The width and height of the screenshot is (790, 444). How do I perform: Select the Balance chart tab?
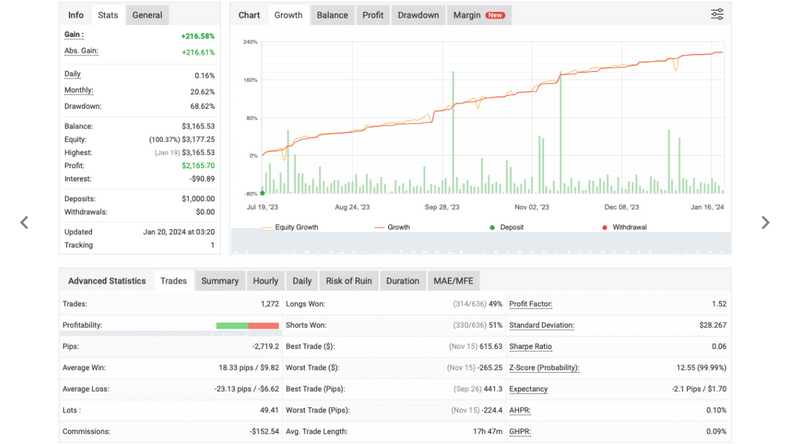tap(332, 15)
